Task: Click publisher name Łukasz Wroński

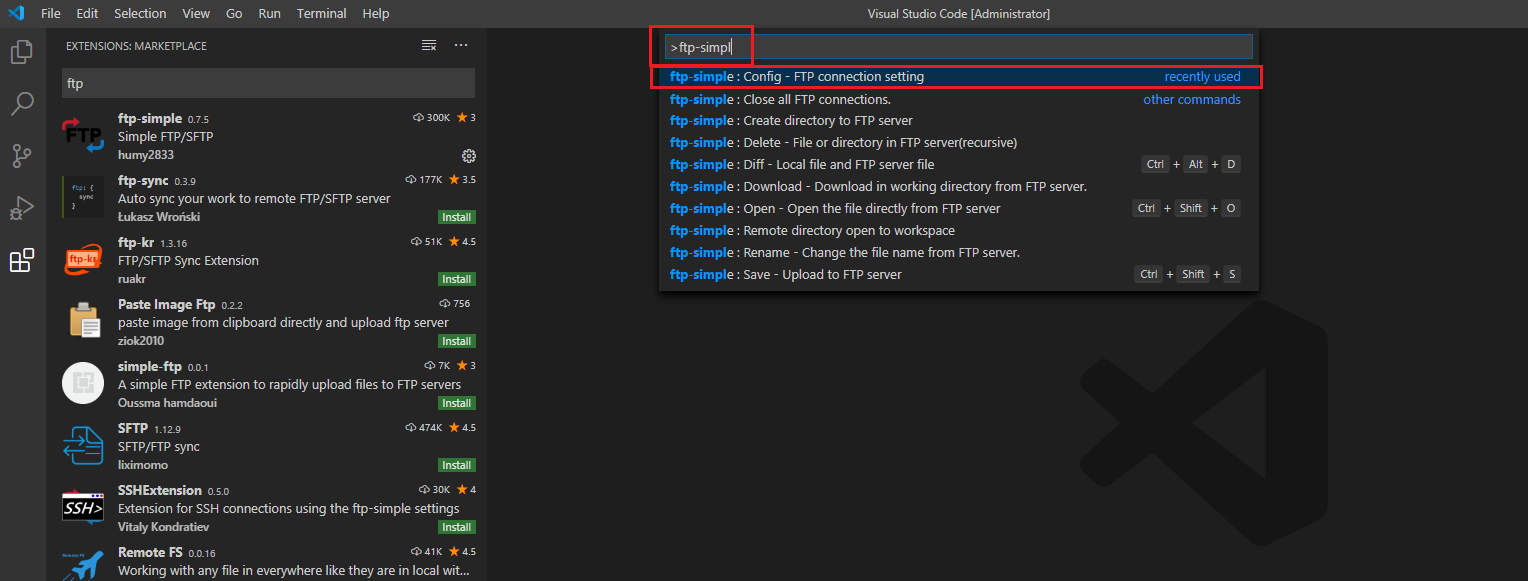Action: [160, 217]
